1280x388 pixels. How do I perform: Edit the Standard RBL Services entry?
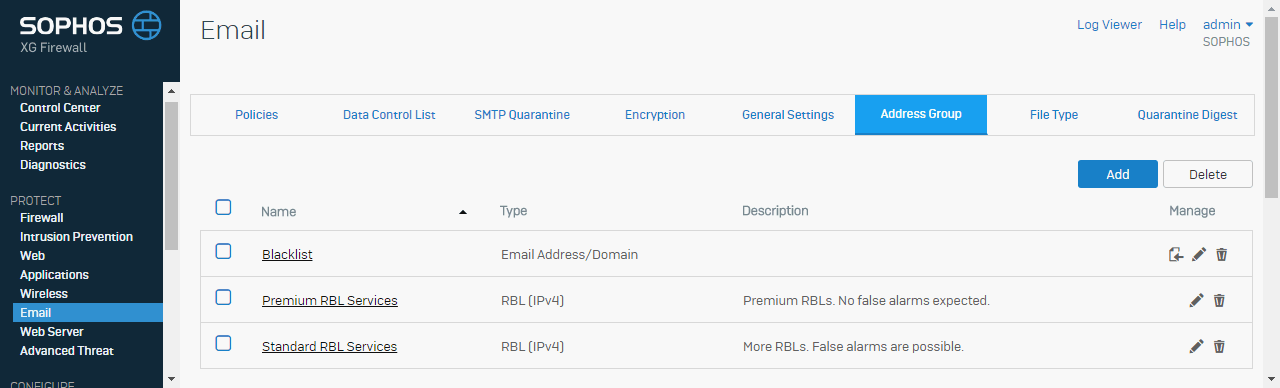(1196, 346)
